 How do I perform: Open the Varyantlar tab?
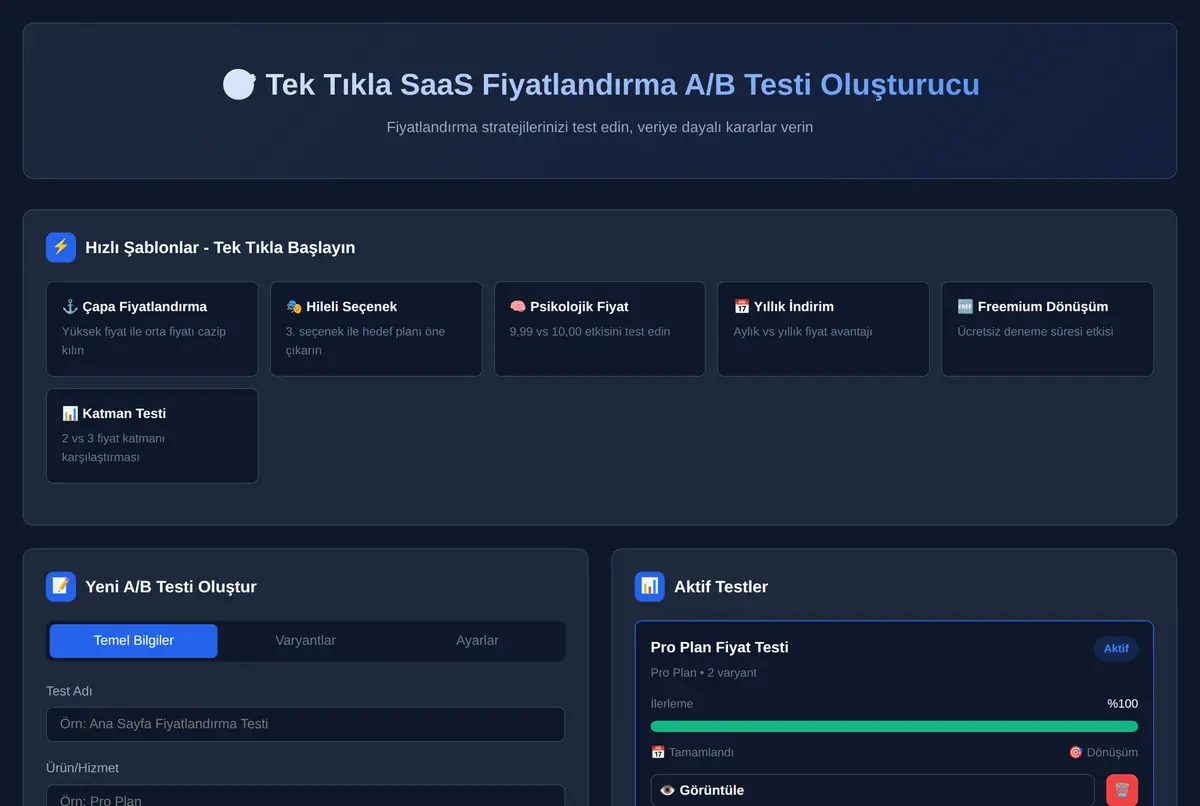coord(305,641)
